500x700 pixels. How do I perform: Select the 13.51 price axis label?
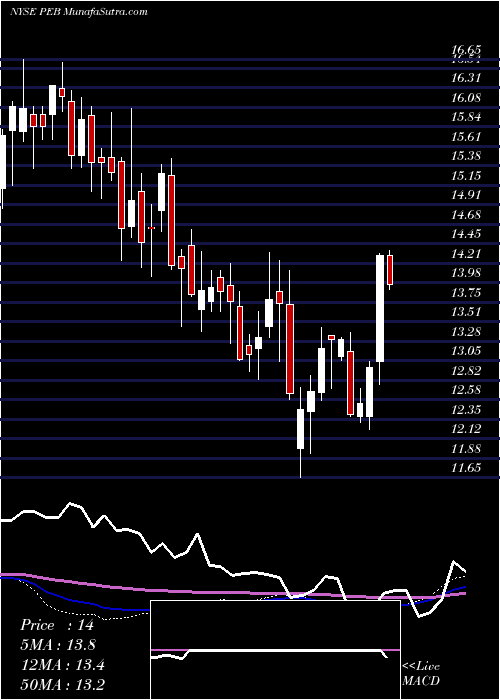466,311
